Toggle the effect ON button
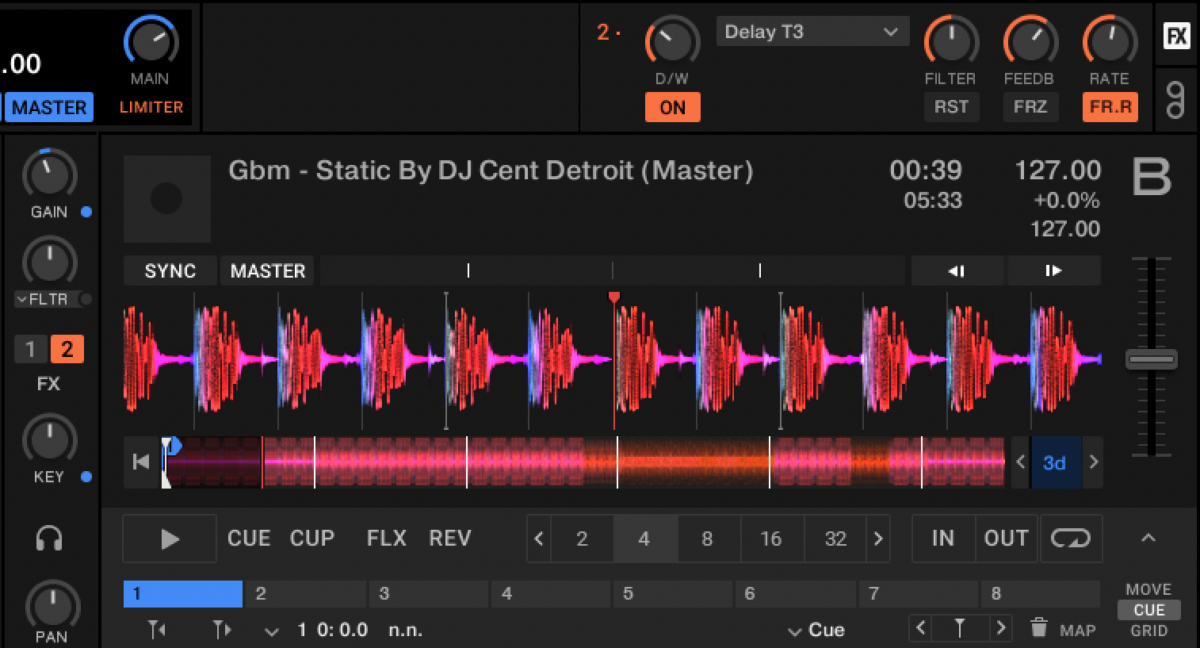The image size is (1200, 648). click(x=673, y=107)
